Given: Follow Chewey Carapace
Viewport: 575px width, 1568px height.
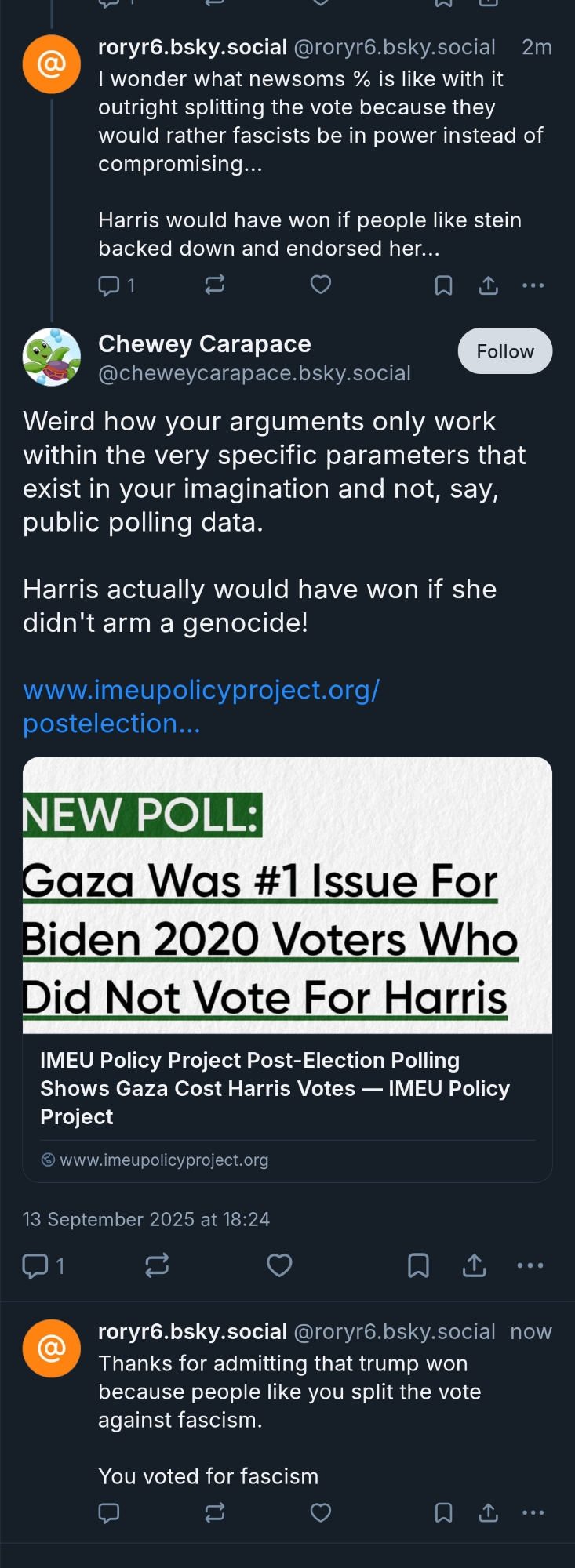Looking at the screenshot, I should (x=504, y=351).
